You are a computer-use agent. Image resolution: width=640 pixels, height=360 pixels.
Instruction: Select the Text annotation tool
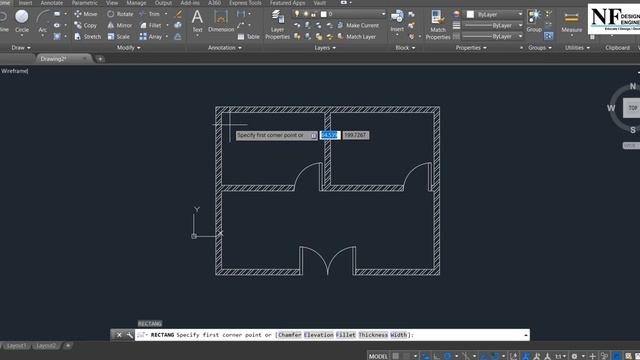tap(197, 21)
